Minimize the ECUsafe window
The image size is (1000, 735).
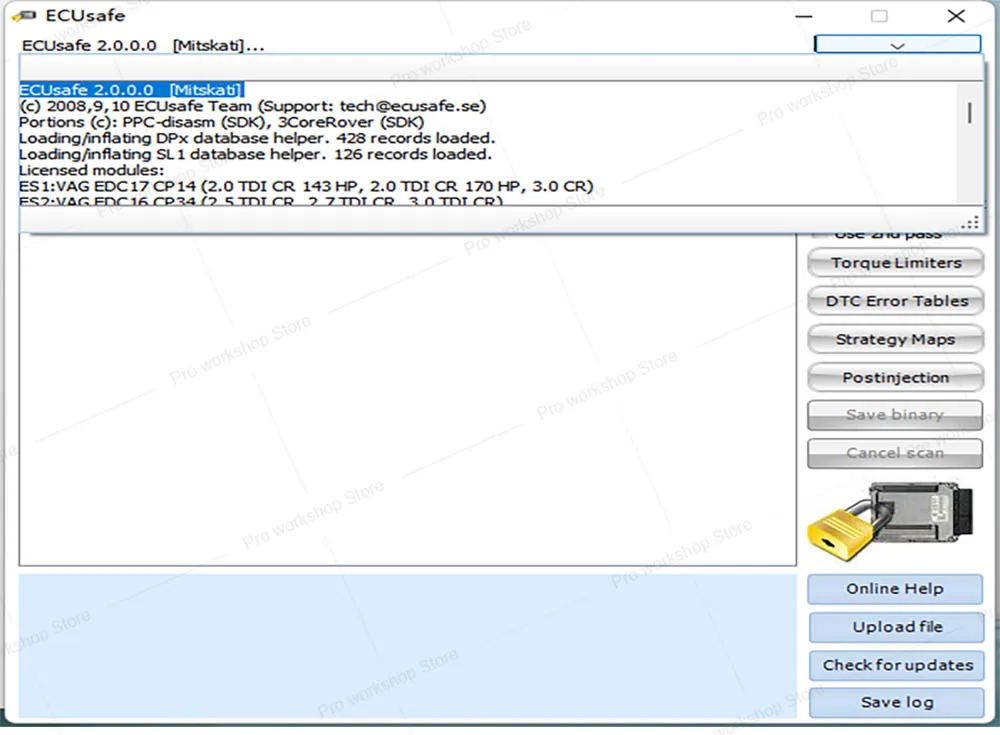click(804, 16)
